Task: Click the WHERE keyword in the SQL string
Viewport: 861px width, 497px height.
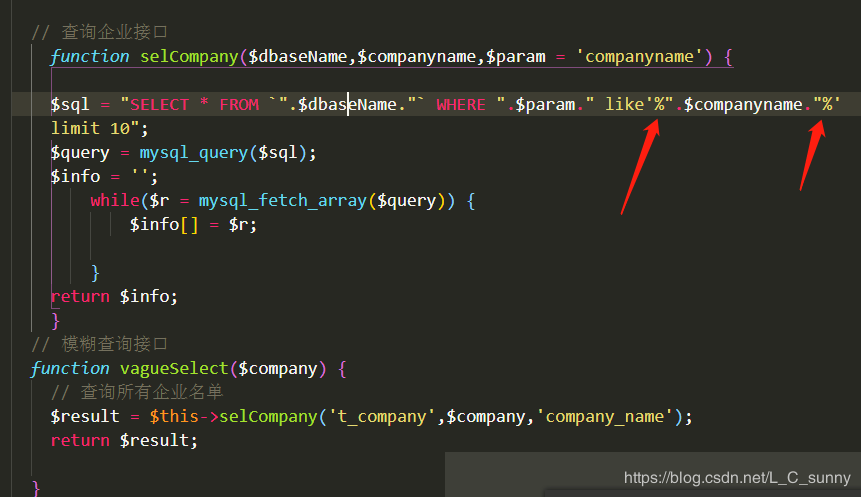Action: (461, 105)
